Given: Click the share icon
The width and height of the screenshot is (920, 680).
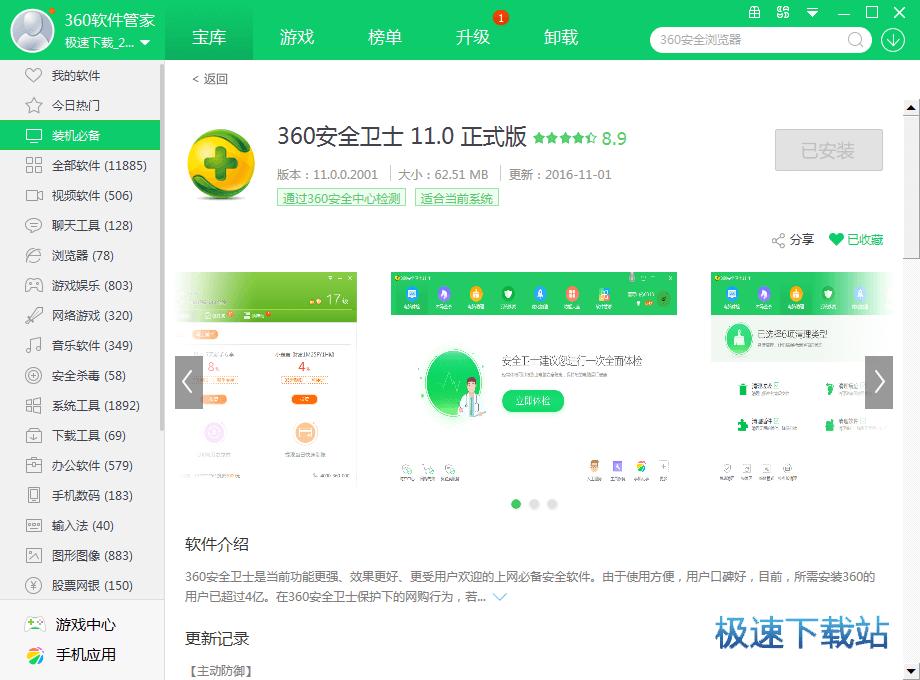Looking at the screenshot, I should tap(779, 240).
